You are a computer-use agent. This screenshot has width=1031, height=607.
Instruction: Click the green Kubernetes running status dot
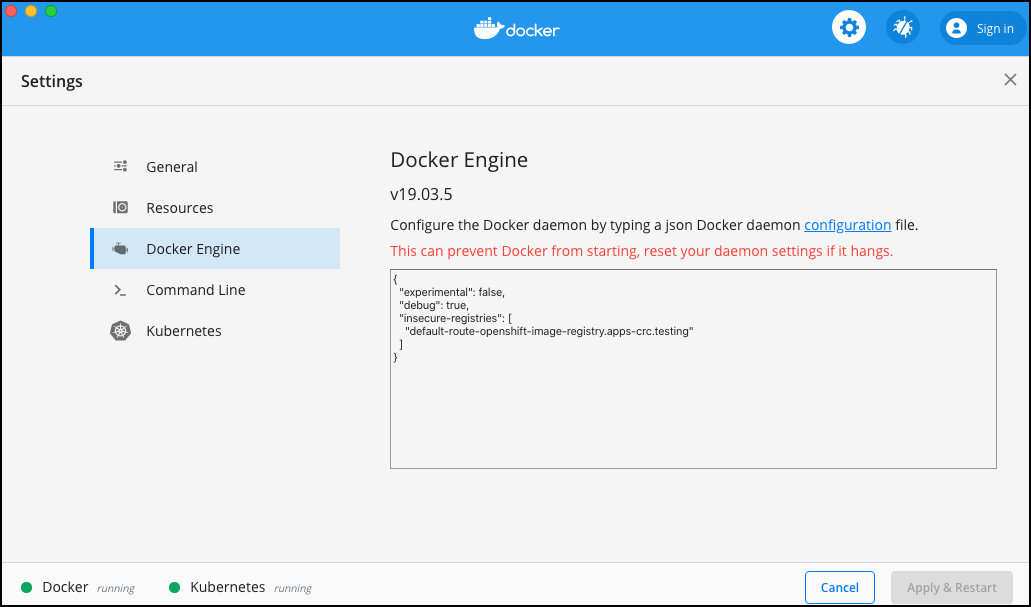pos(175,588)
